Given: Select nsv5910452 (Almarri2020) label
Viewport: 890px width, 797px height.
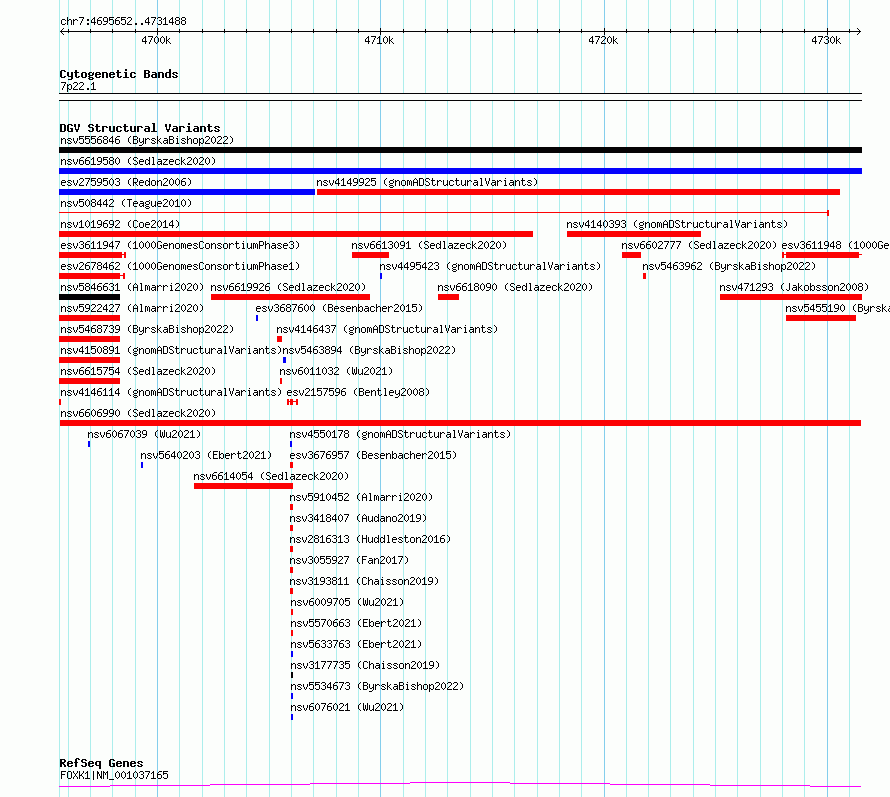Looking at the screenshot, I should [361, 497].
